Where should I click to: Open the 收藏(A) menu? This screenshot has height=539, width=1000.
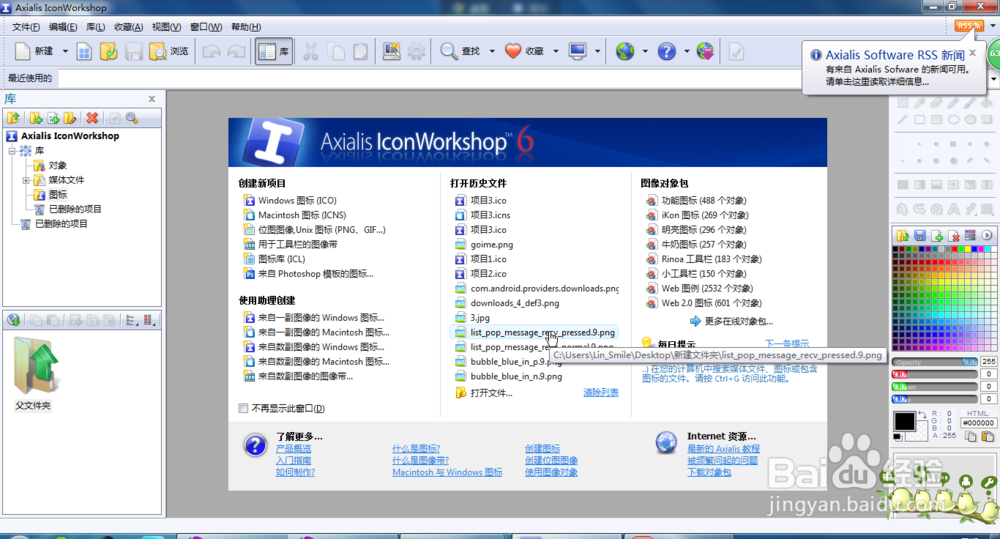(x=128, y=27)
